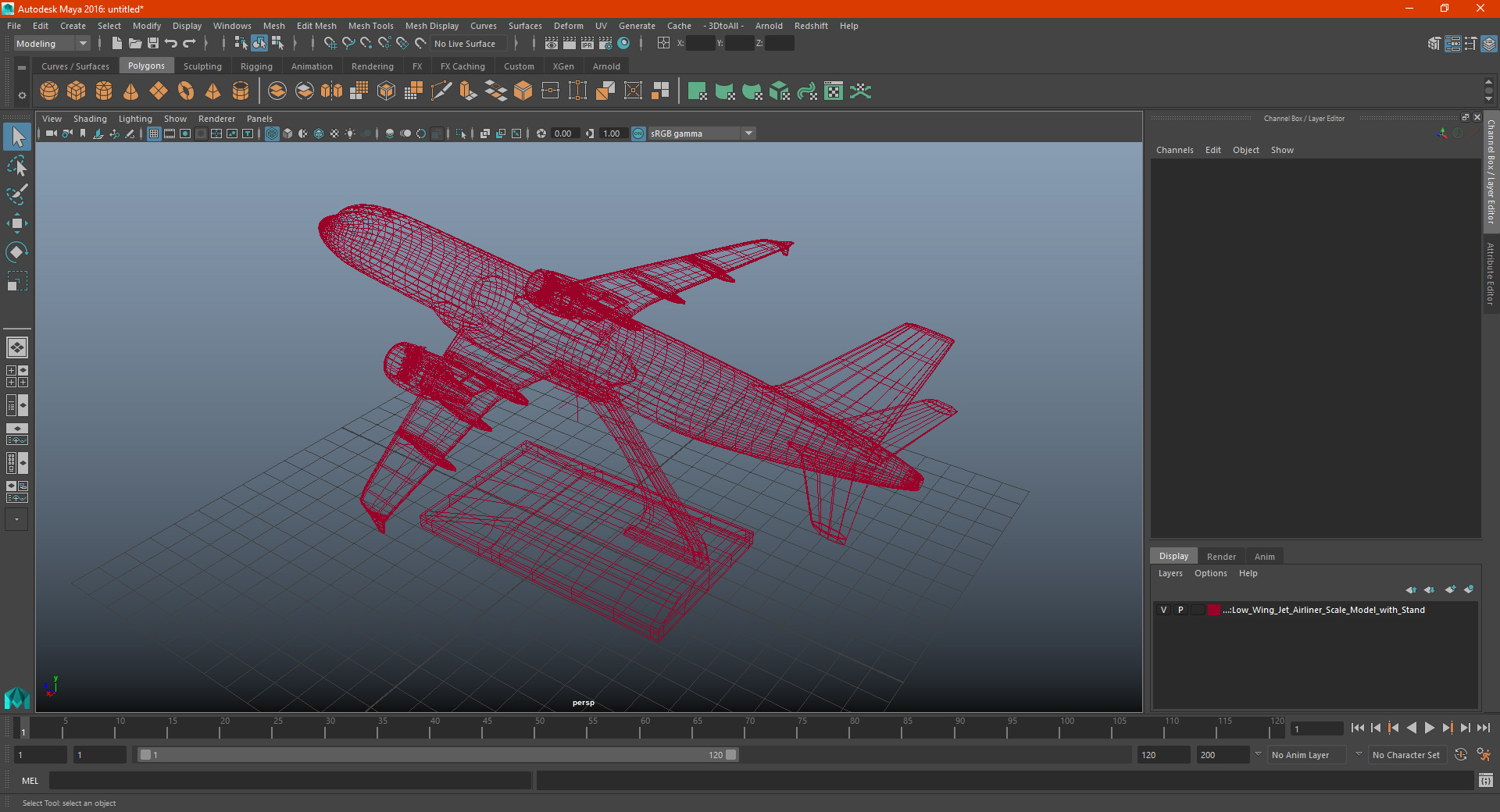The image size is (1500, 812).
Task: Toggle Auto Keyframe button
Action: (1461, 755)
